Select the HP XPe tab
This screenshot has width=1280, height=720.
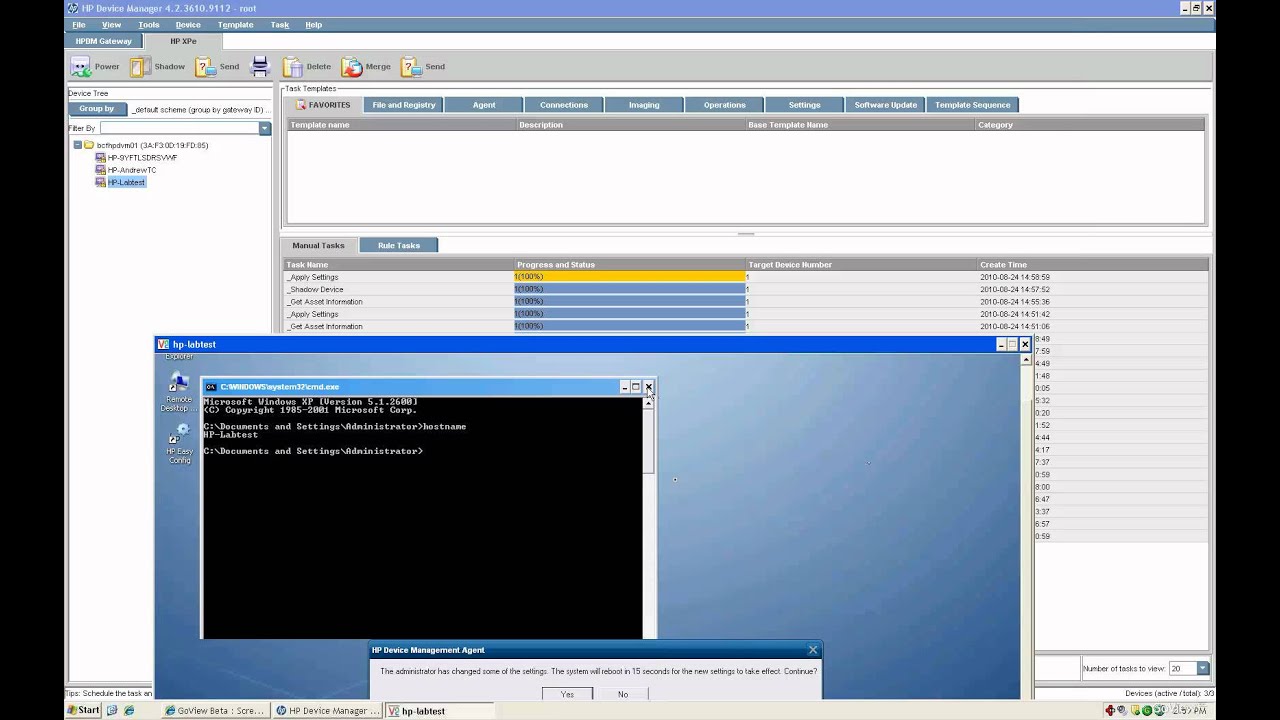tap(183, 42)
